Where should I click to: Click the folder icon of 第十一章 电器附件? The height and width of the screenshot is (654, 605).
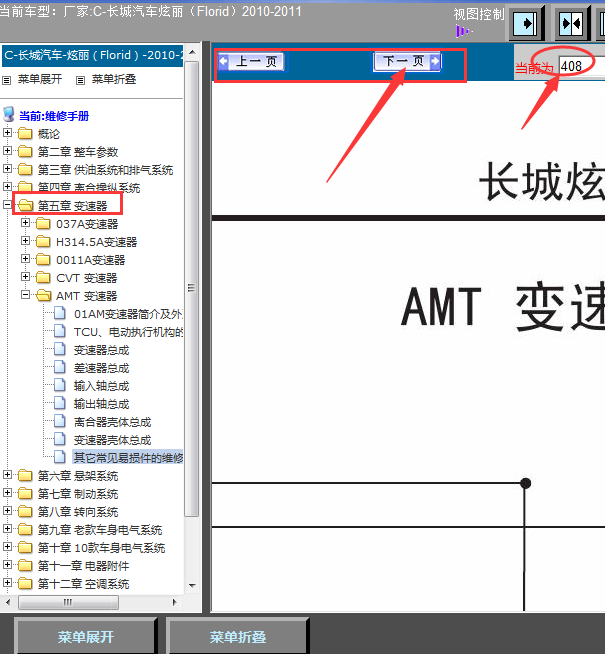pos(25,565)
